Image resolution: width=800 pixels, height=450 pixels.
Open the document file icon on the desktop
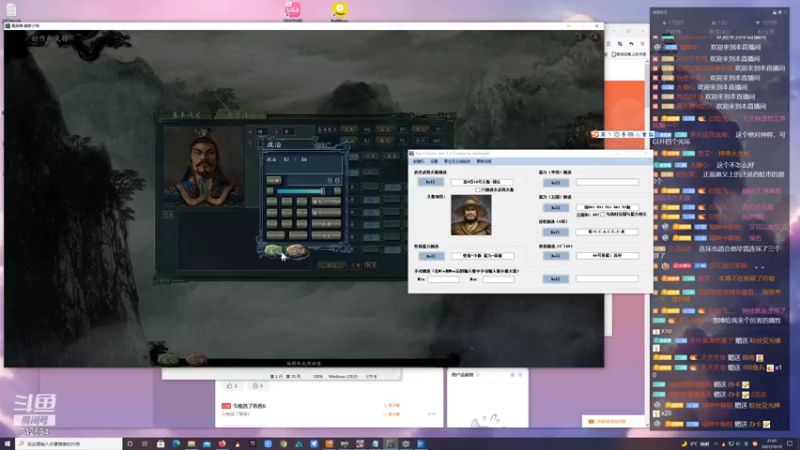tap(11, 9)
